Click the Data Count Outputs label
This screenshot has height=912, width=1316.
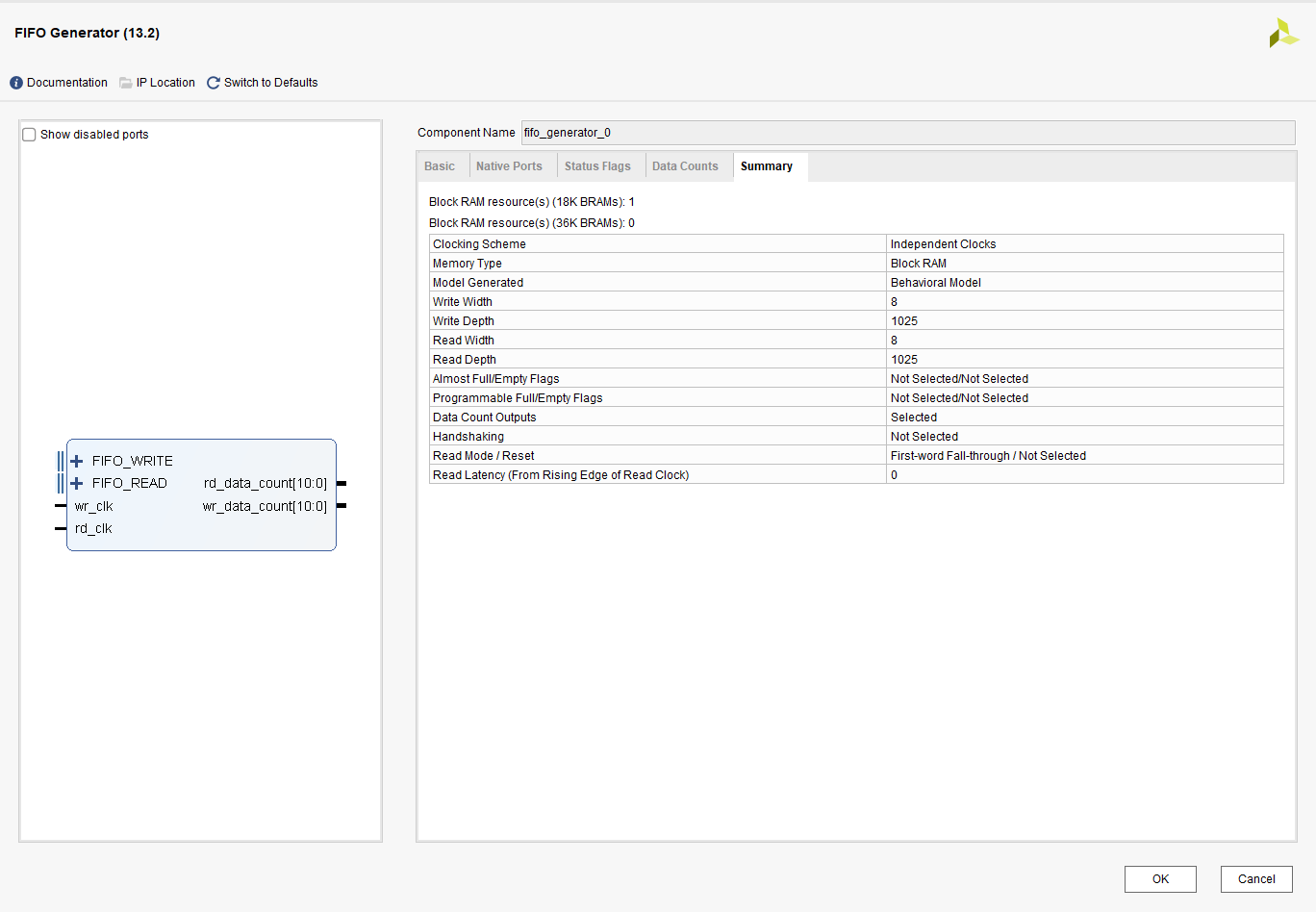[485, 418]
